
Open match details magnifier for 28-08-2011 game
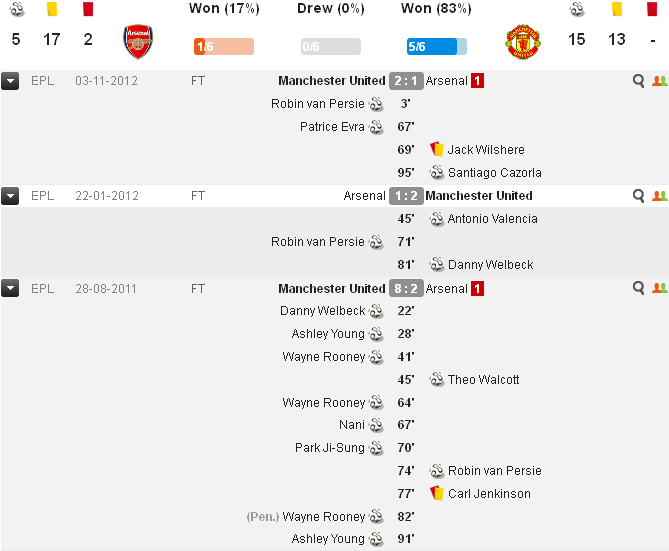(638, 288)
